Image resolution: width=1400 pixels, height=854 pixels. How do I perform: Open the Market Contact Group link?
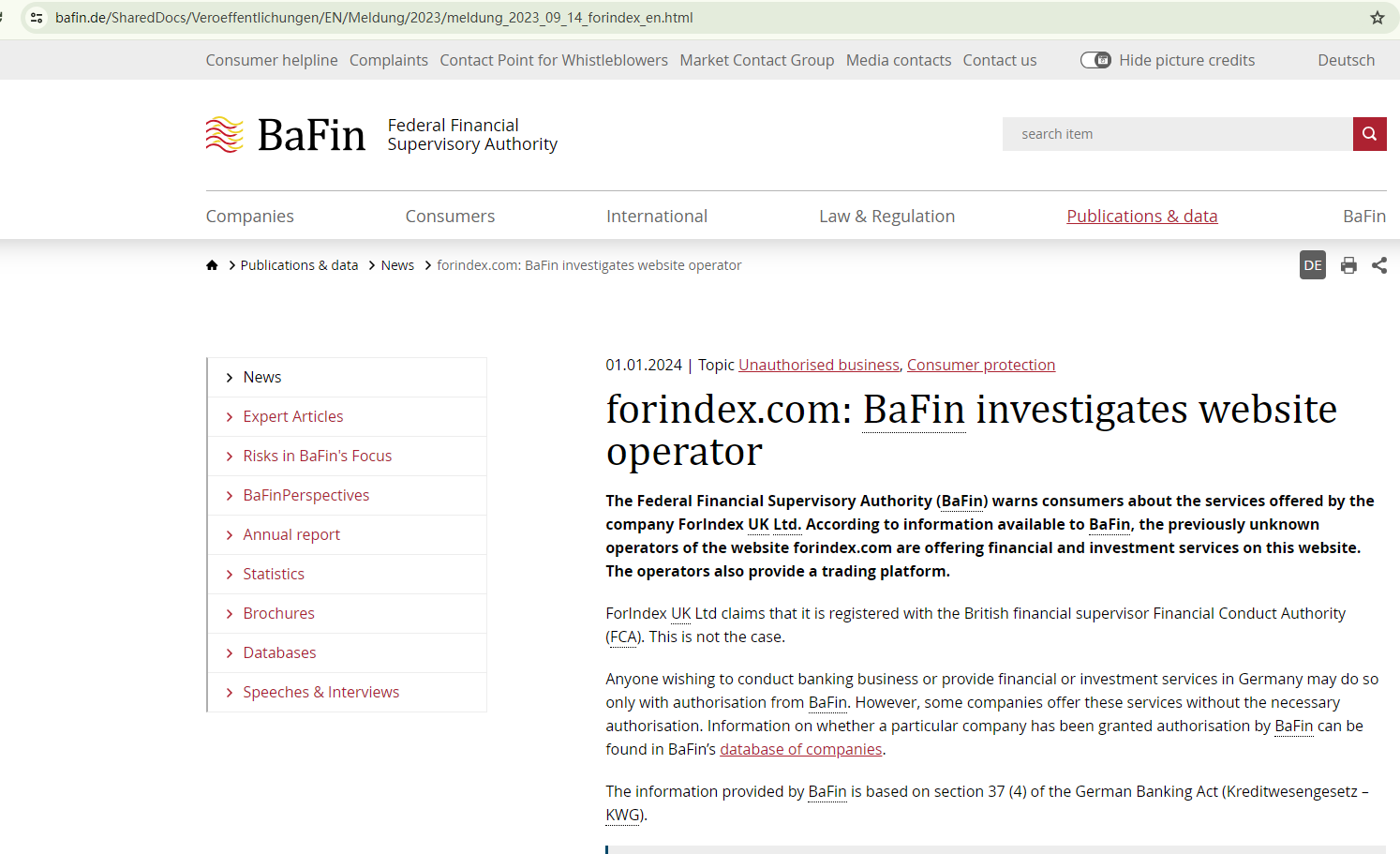[x=757, y=60]
